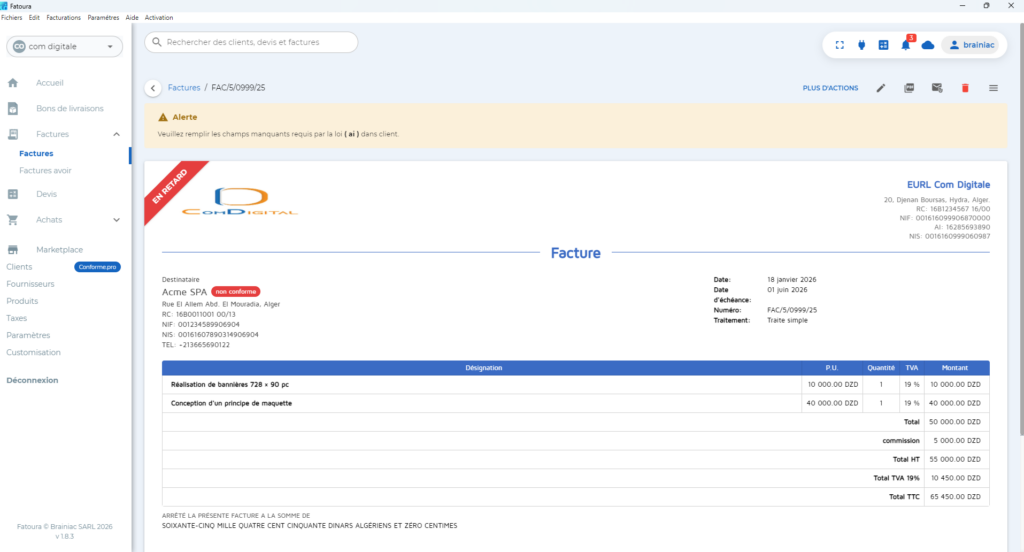Viewport: 1024px width, 552px height.
Task: Click Bons de livraisons sidebar icon
Action: [x=13, y=108]
